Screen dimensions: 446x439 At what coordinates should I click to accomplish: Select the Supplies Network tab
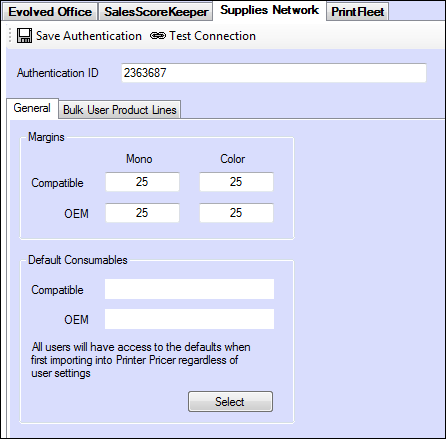pos(269,10)
